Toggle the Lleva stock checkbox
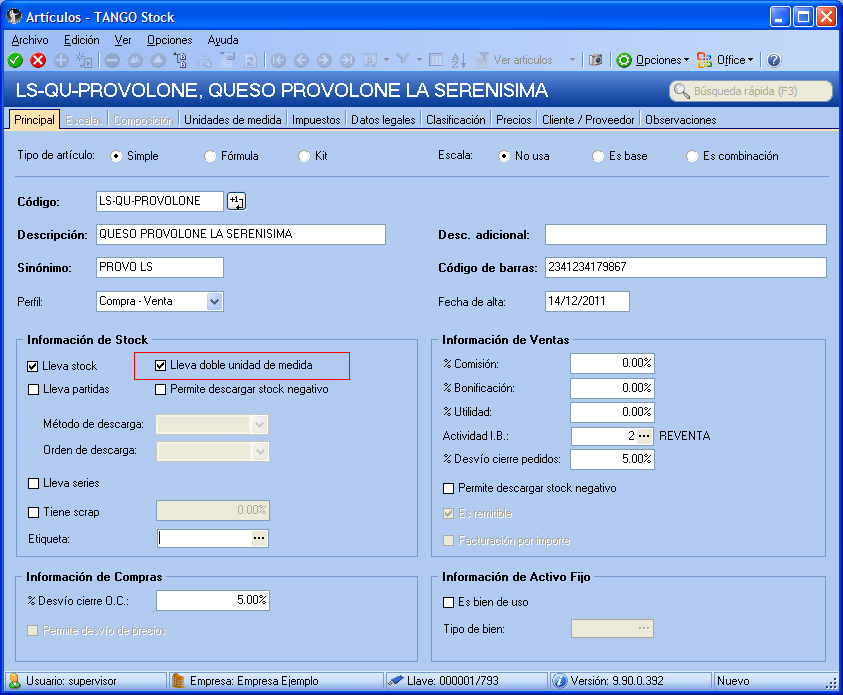The height and width of the screenshot is (695, 843). (x=32, y=367)
